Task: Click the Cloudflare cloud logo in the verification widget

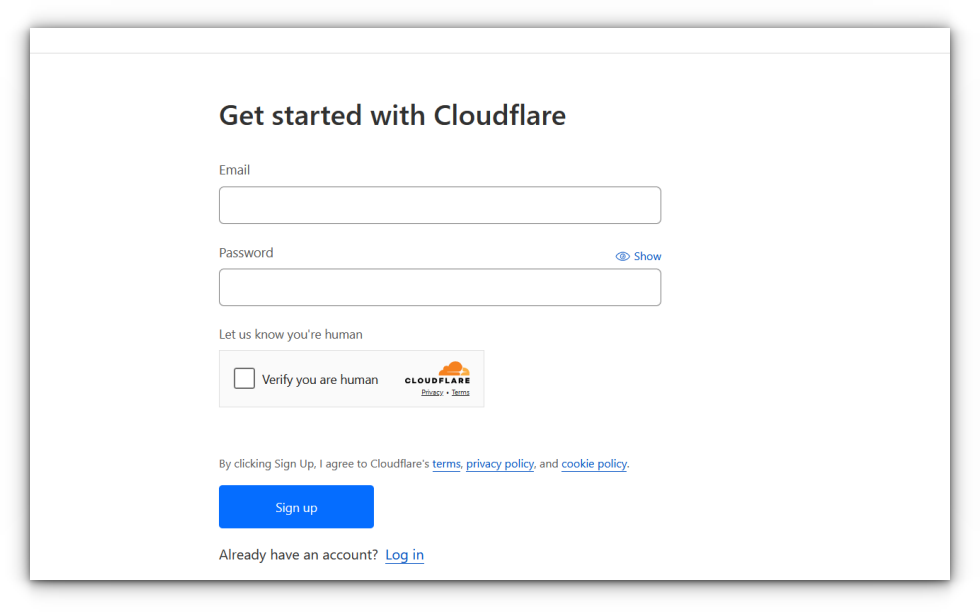Action: click(453, 369)
